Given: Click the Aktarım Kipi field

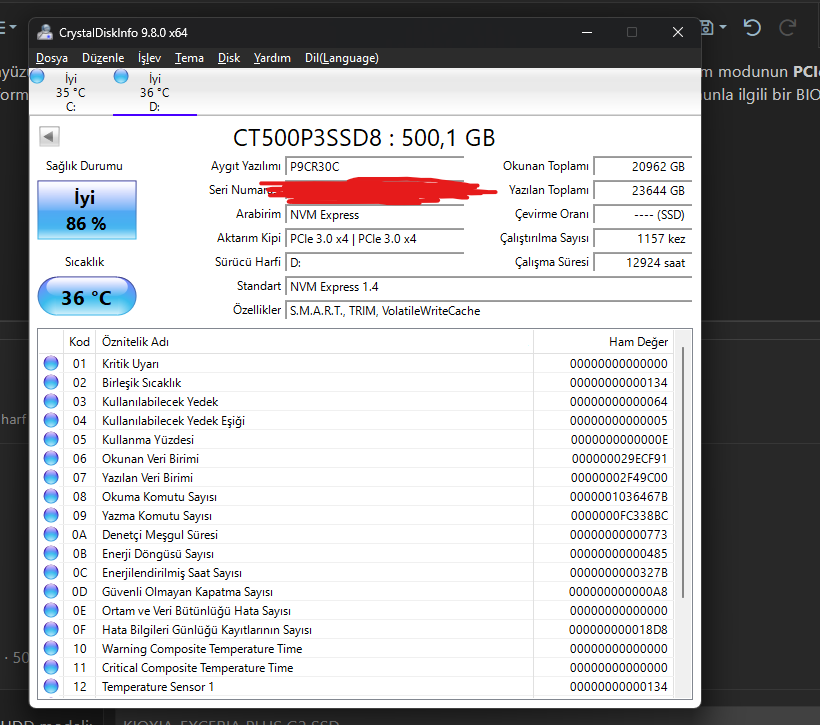Looking at the screenshot, I should click(x=374, y=239).
